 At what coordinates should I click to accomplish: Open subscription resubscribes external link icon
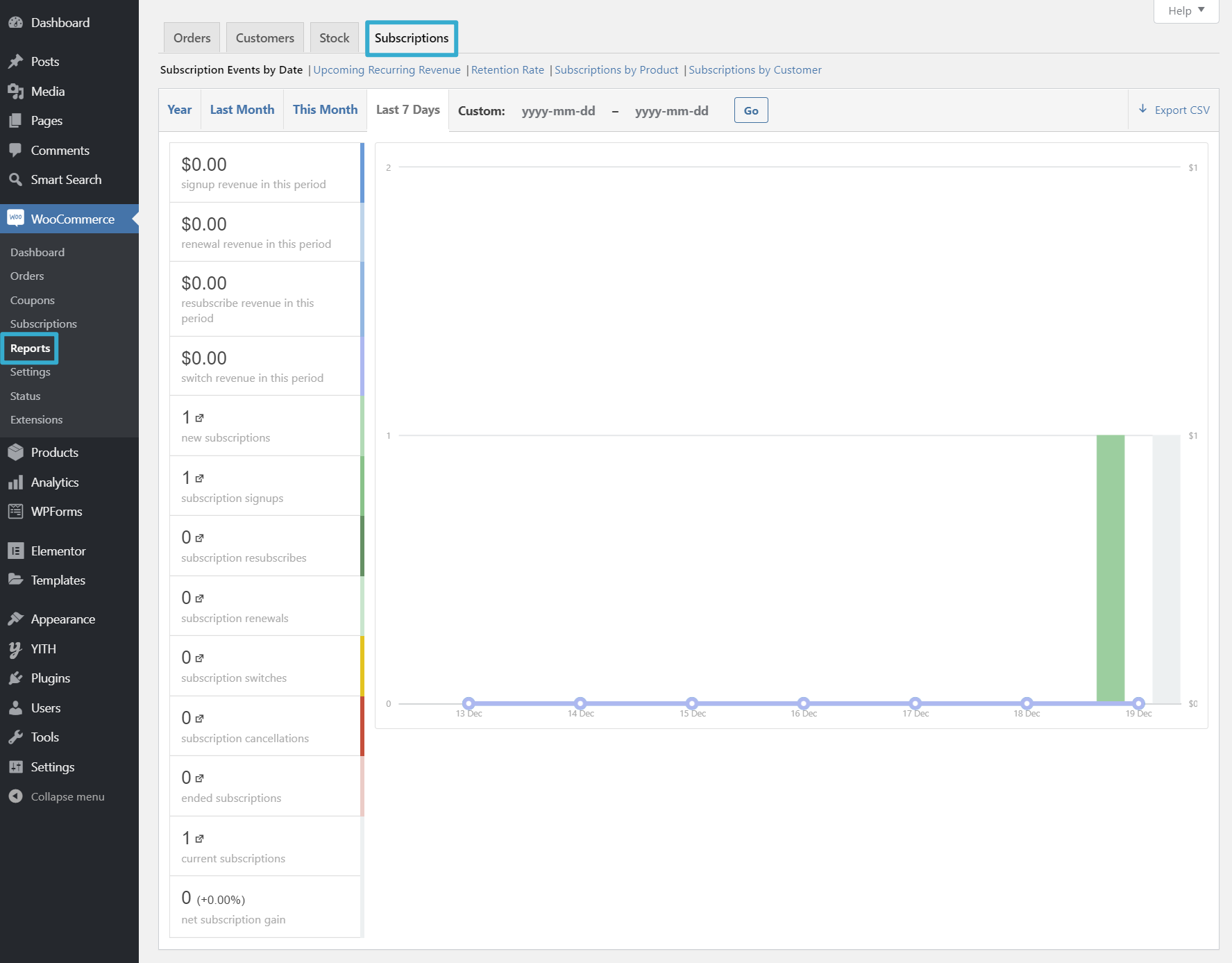coord(199,538)
